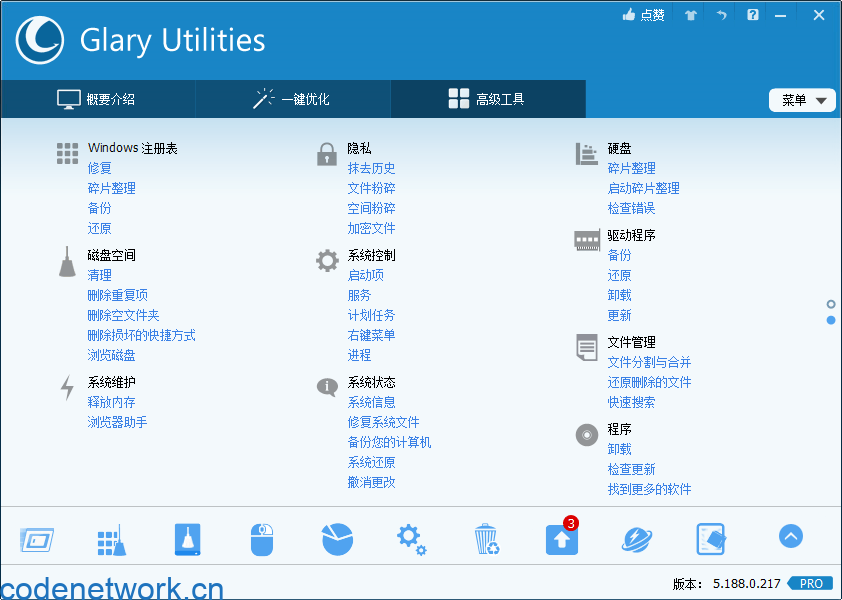
Task: Open the 系统信息 link
Action: tap(372, 402)
